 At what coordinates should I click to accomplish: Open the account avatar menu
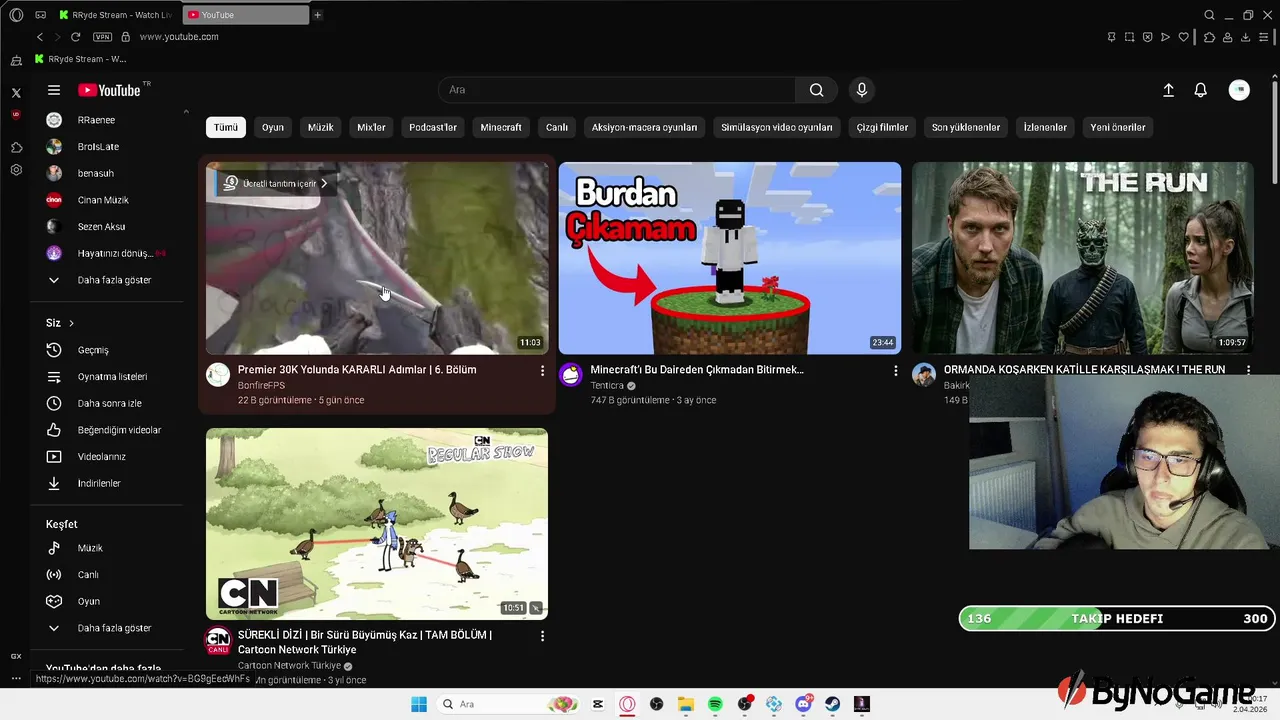click(1239, 90)
